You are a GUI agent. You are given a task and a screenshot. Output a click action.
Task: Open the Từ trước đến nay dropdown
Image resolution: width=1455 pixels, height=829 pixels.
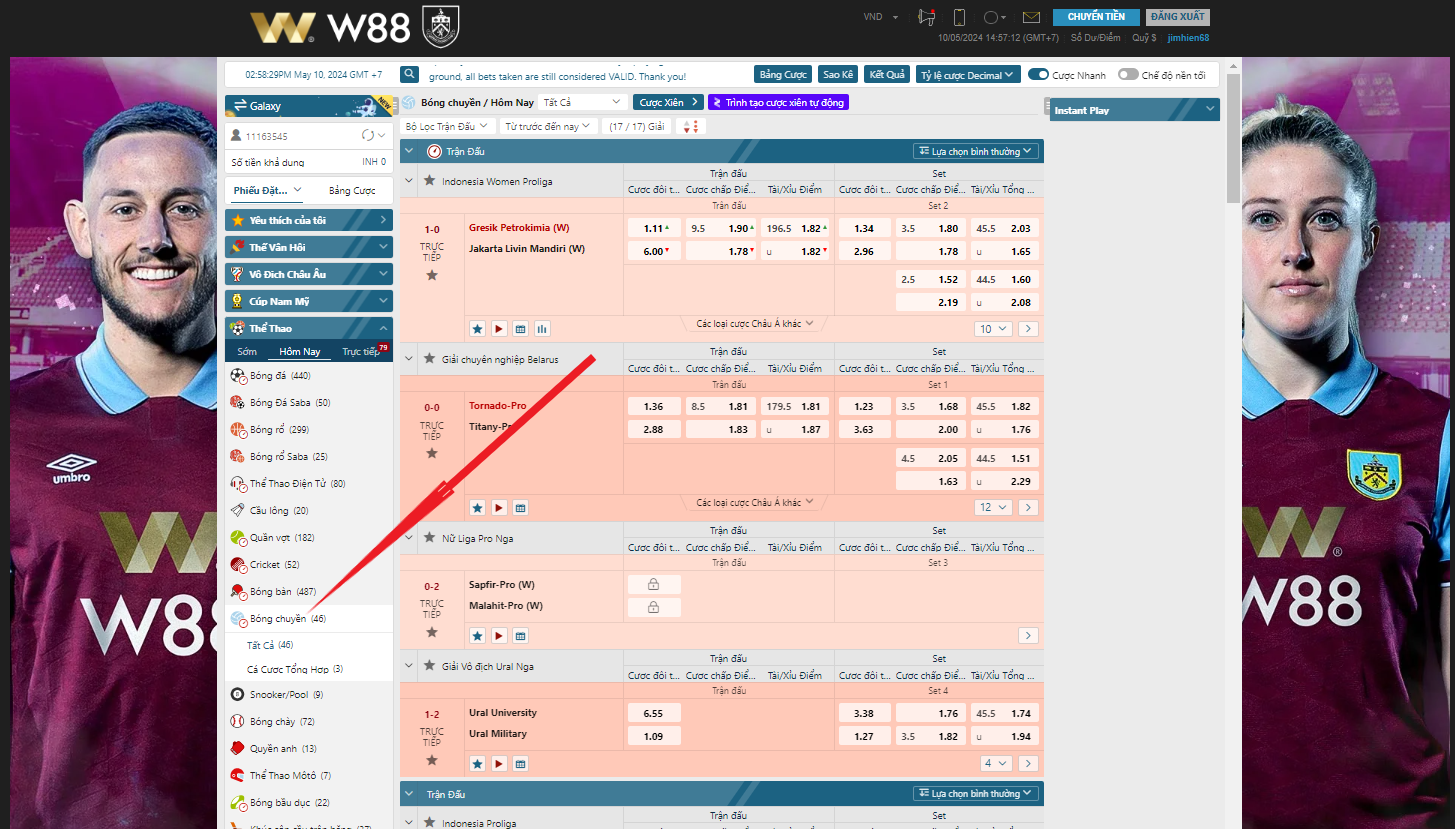548,126
